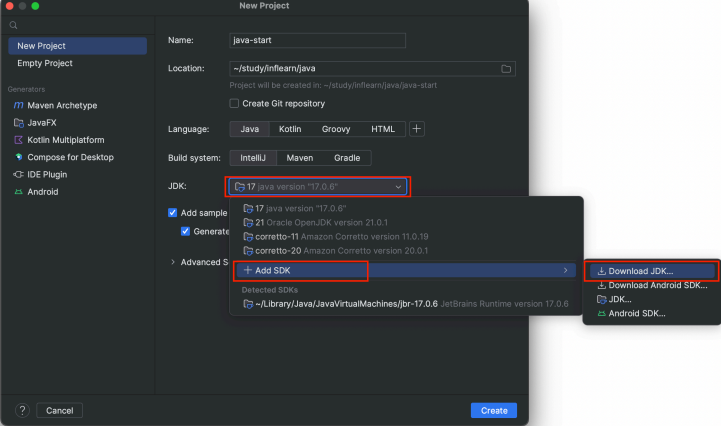This screenshot has width=721, height=426.
Task: Select Empty Project in sidebar
Action: (x=77, y=63)
